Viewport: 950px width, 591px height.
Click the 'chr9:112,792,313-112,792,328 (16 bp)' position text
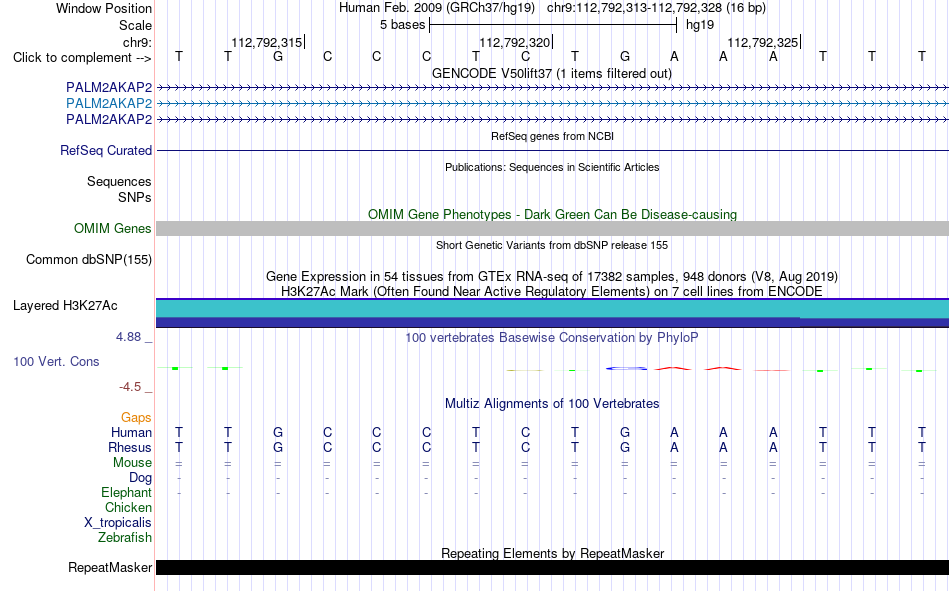coord(656,8)
